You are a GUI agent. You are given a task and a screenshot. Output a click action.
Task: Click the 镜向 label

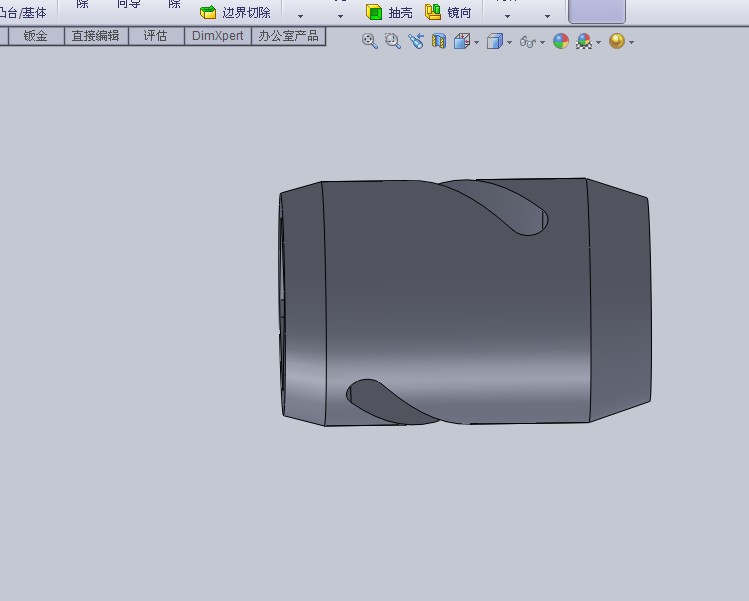tap(459, 12)
